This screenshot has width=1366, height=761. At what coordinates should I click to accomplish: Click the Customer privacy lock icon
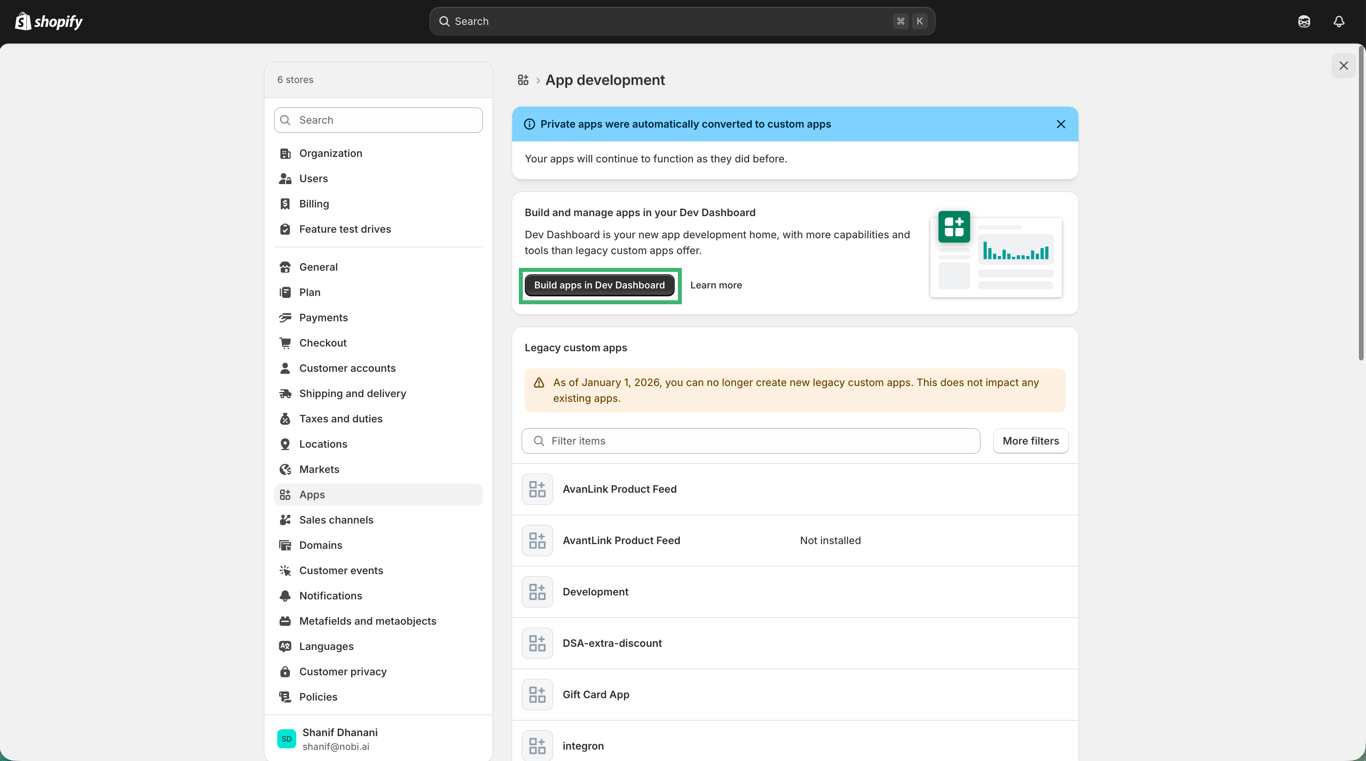[285, 672]
